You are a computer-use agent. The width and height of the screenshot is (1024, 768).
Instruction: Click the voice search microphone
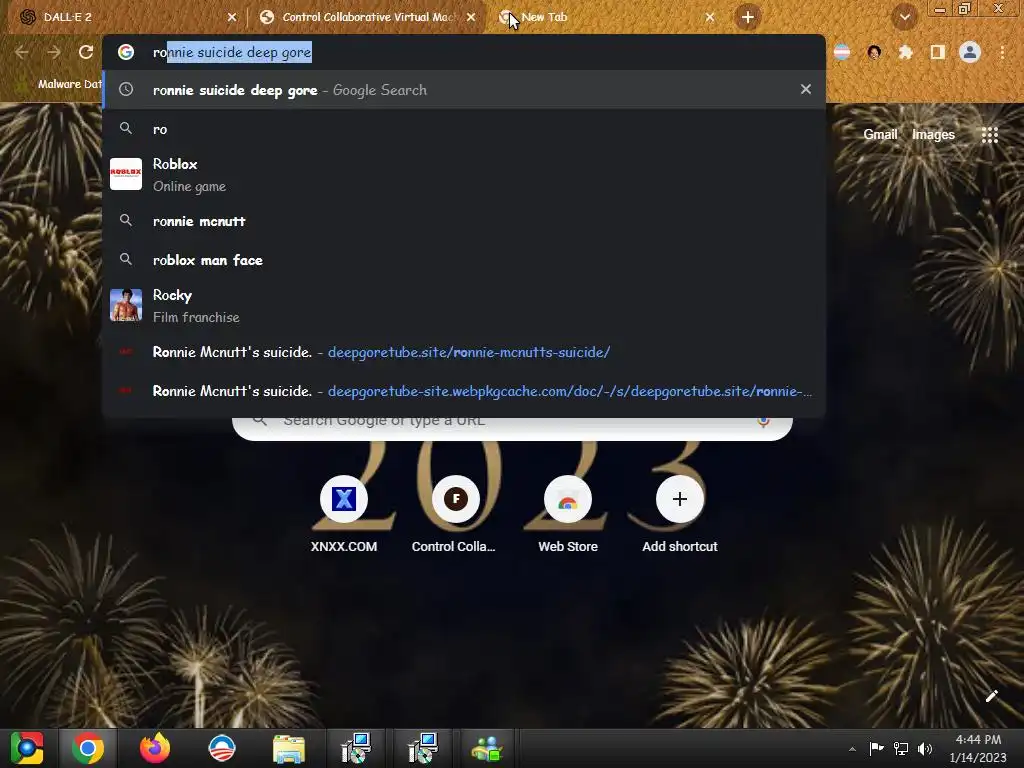click(x=763, y=421)
